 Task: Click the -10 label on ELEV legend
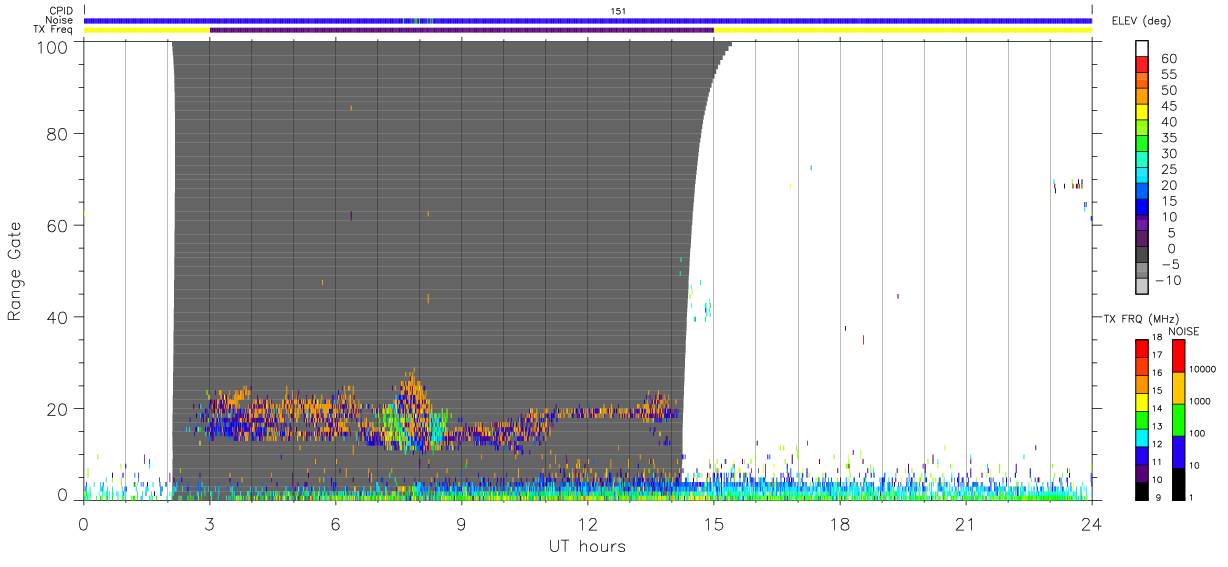point(1167,280)
